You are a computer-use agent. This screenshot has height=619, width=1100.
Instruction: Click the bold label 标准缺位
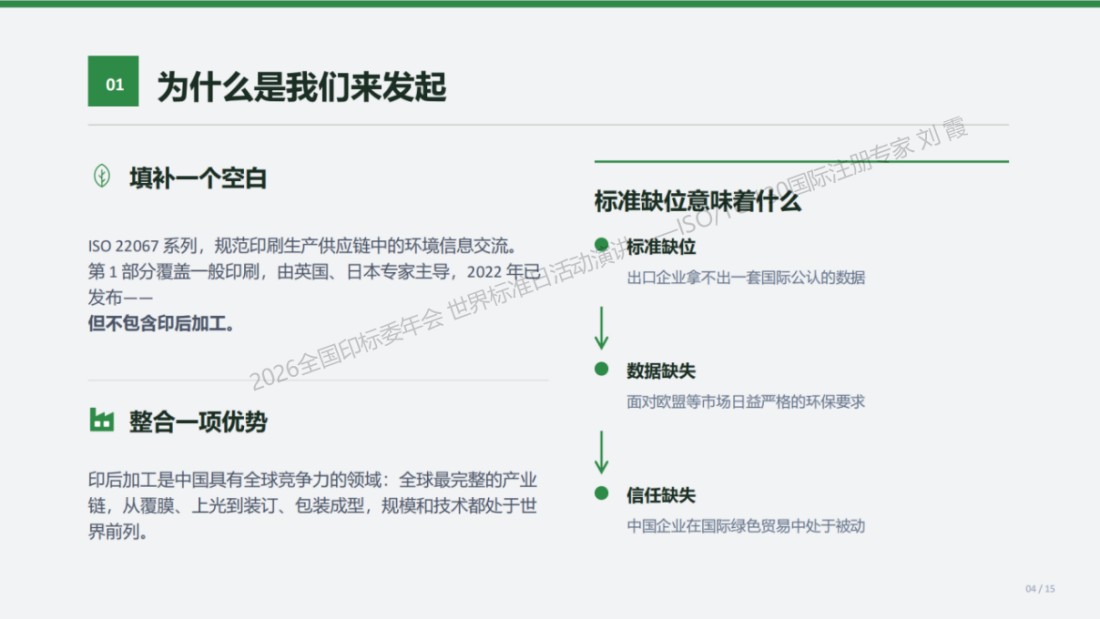tap(661, 247)
